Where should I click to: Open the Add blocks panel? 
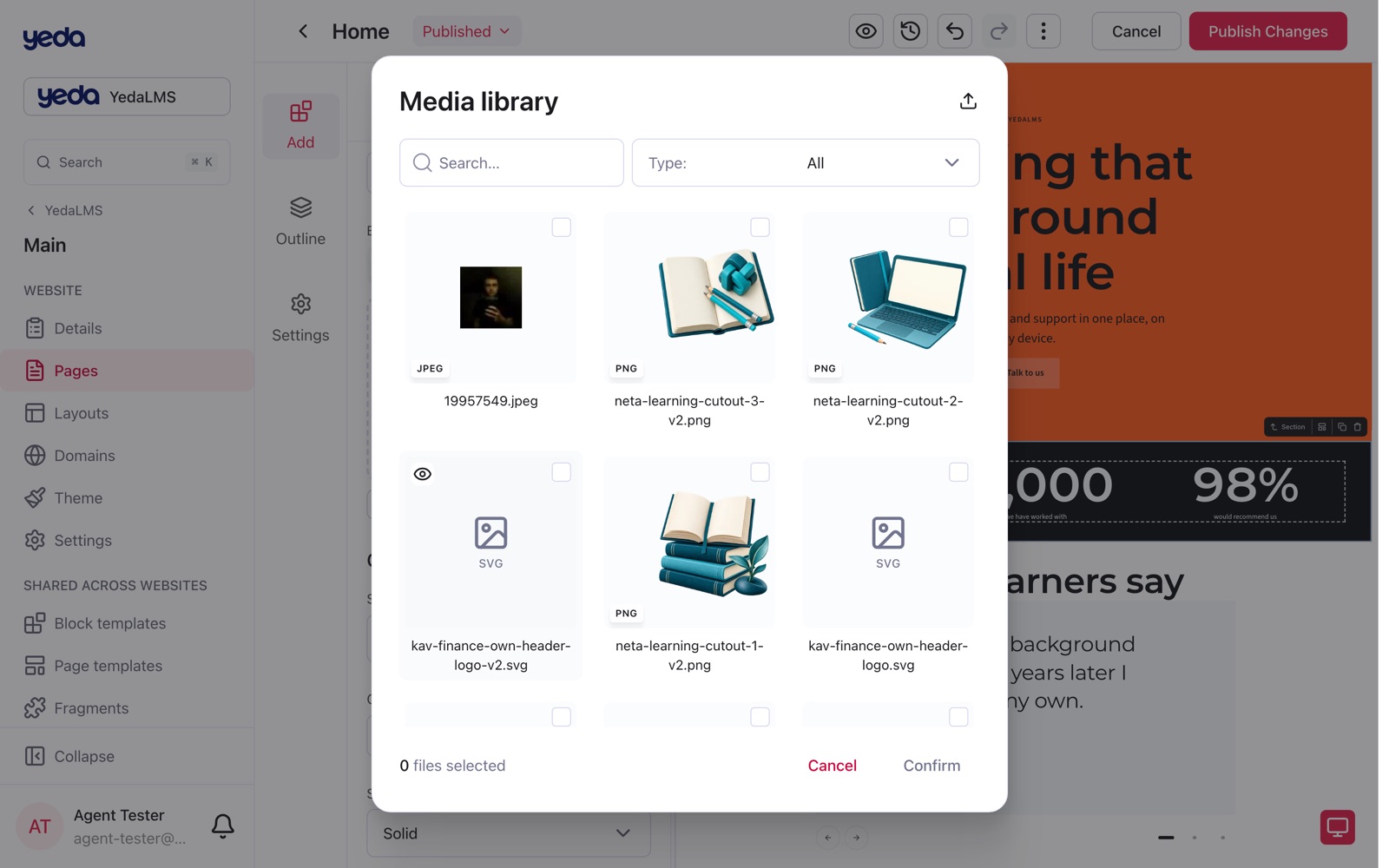300,126
